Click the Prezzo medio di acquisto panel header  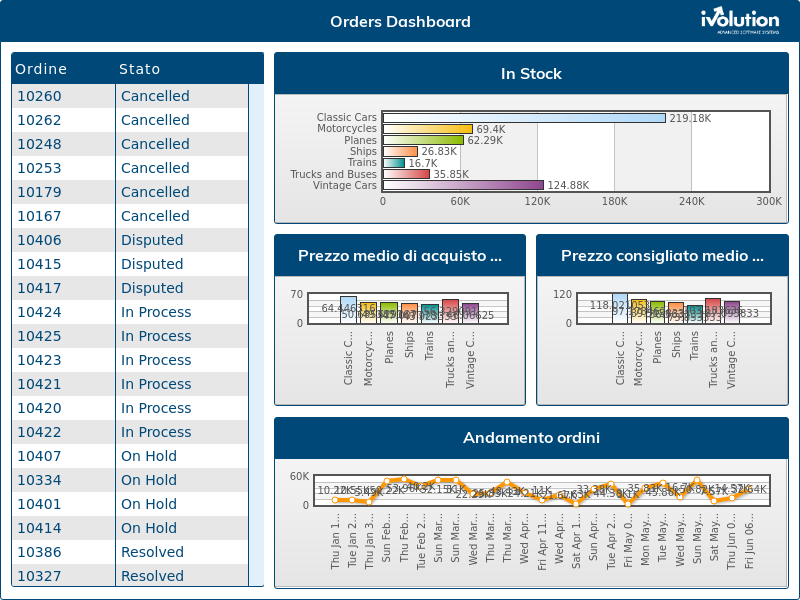tap(399, 255)
